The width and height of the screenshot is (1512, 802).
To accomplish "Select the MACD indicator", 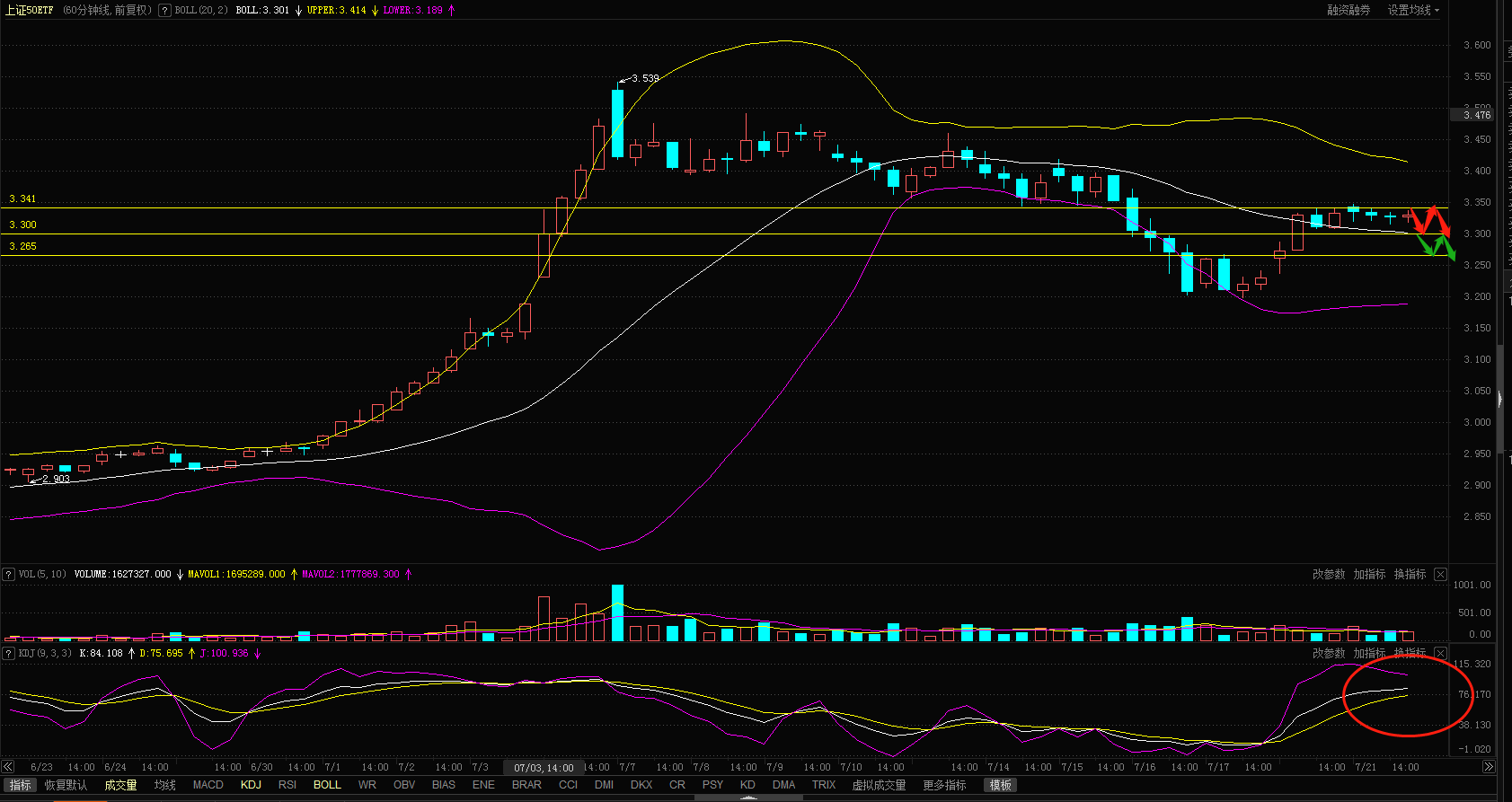I will [x=208, y=785].
